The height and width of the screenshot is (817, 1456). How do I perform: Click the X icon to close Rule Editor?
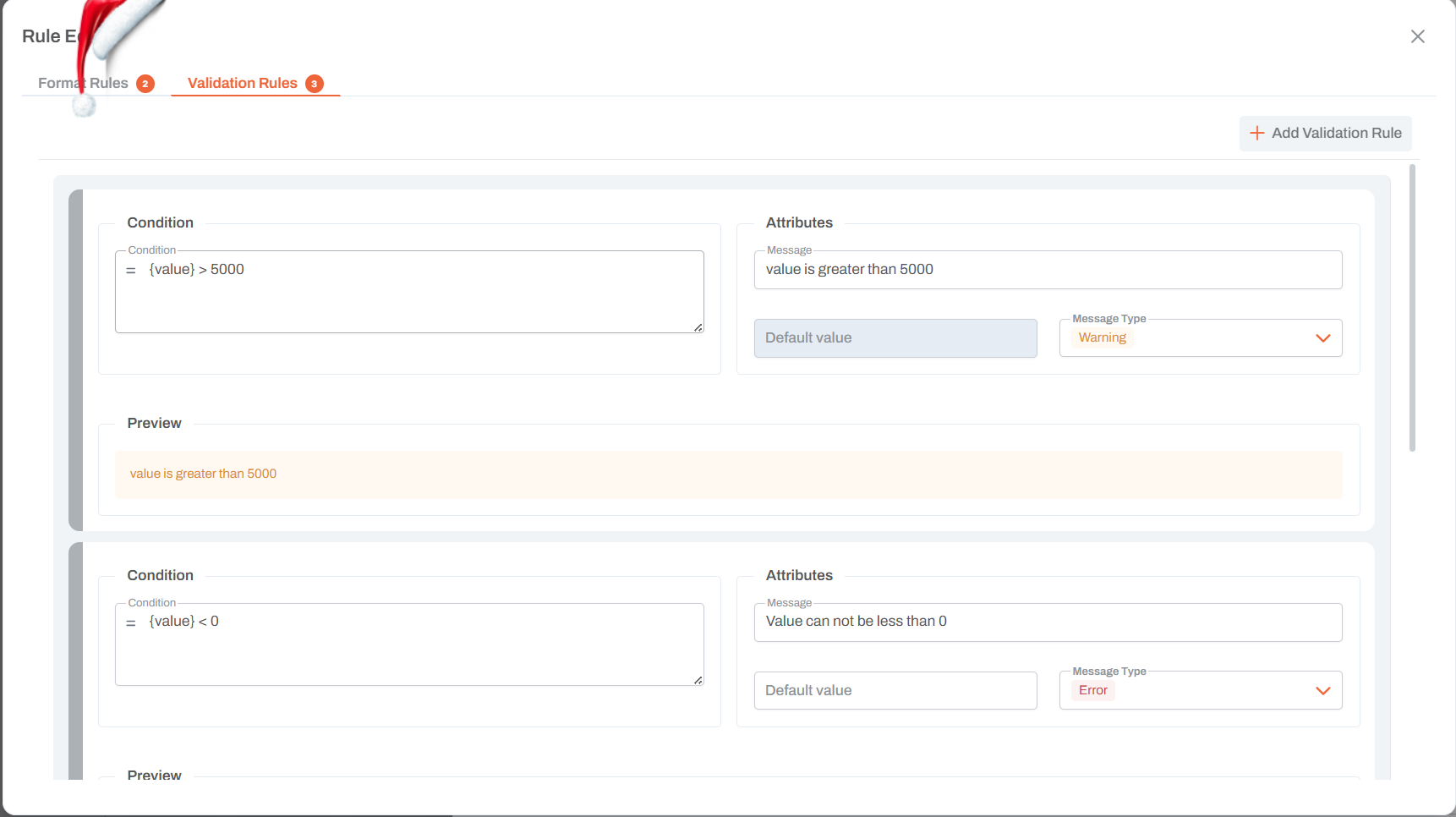coord(1417,36)
